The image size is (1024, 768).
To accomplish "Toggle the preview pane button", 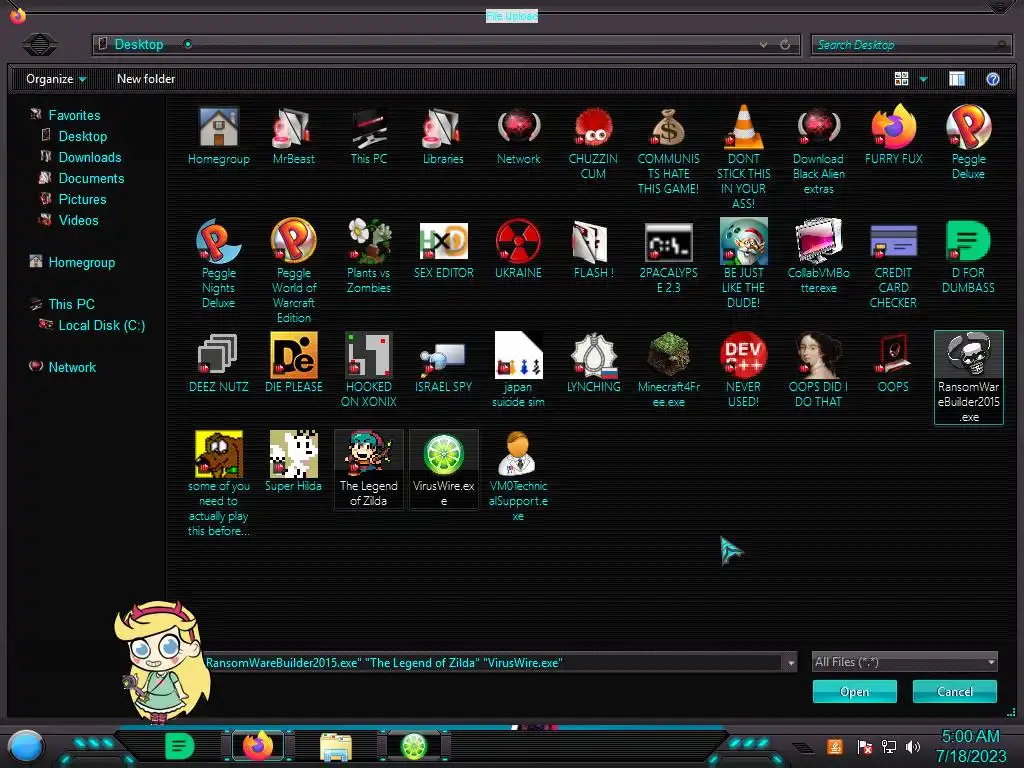I will (957, 79).
